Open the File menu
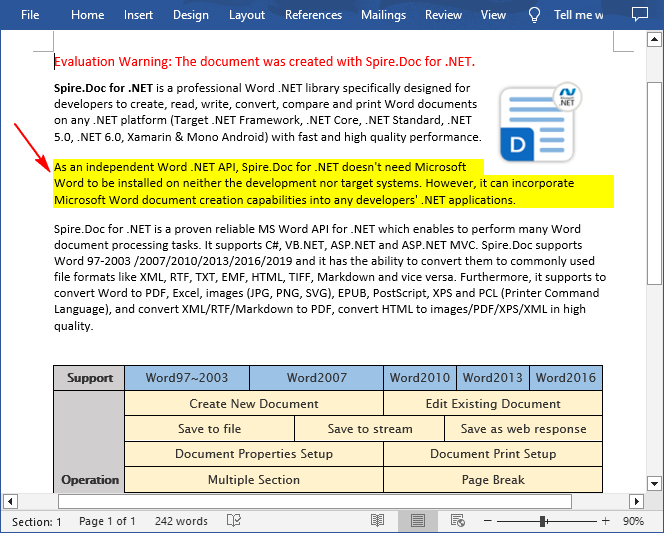 coord(30,15)
